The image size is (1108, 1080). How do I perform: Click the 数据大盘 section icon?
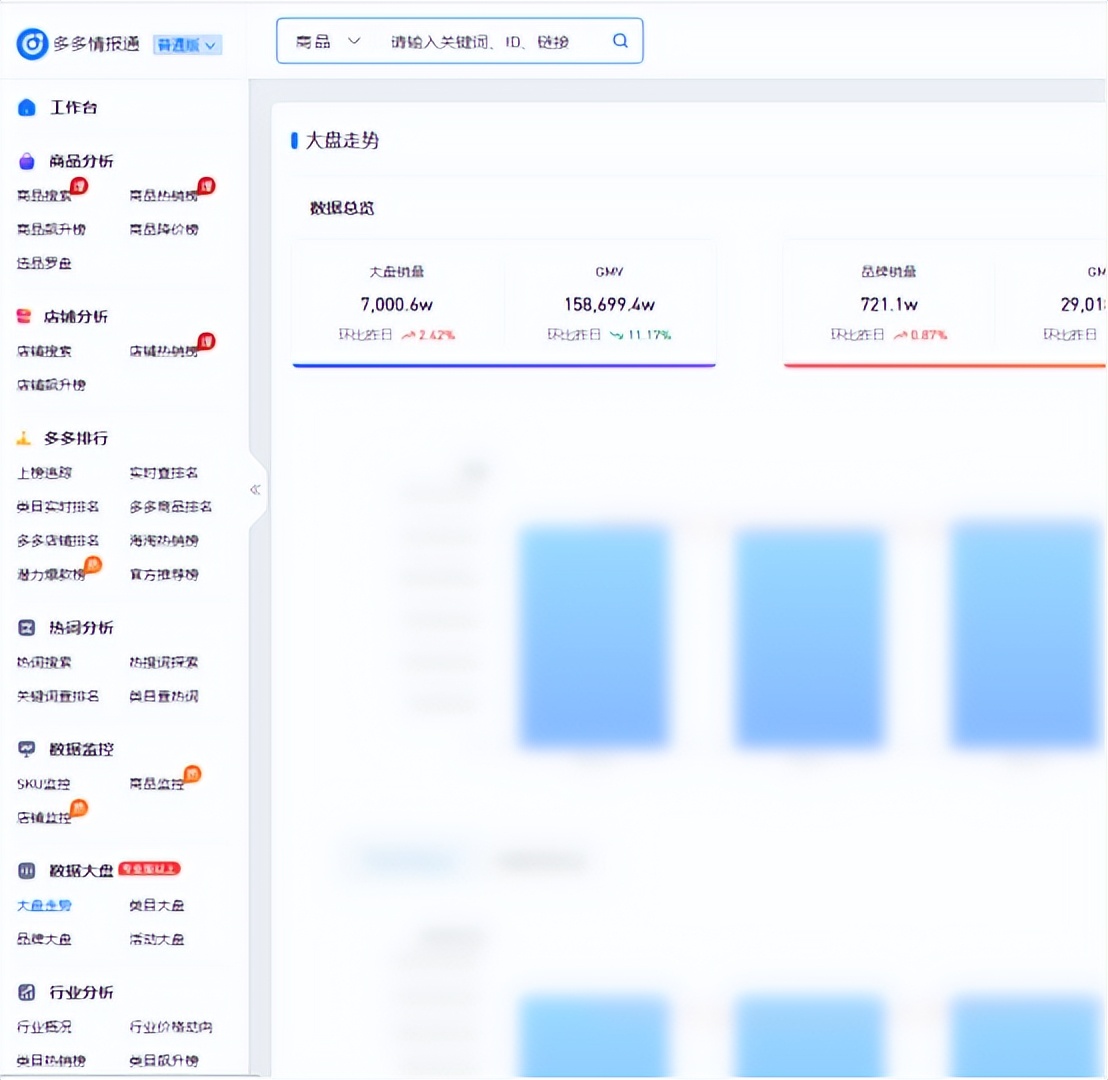(x=27, y=871)
